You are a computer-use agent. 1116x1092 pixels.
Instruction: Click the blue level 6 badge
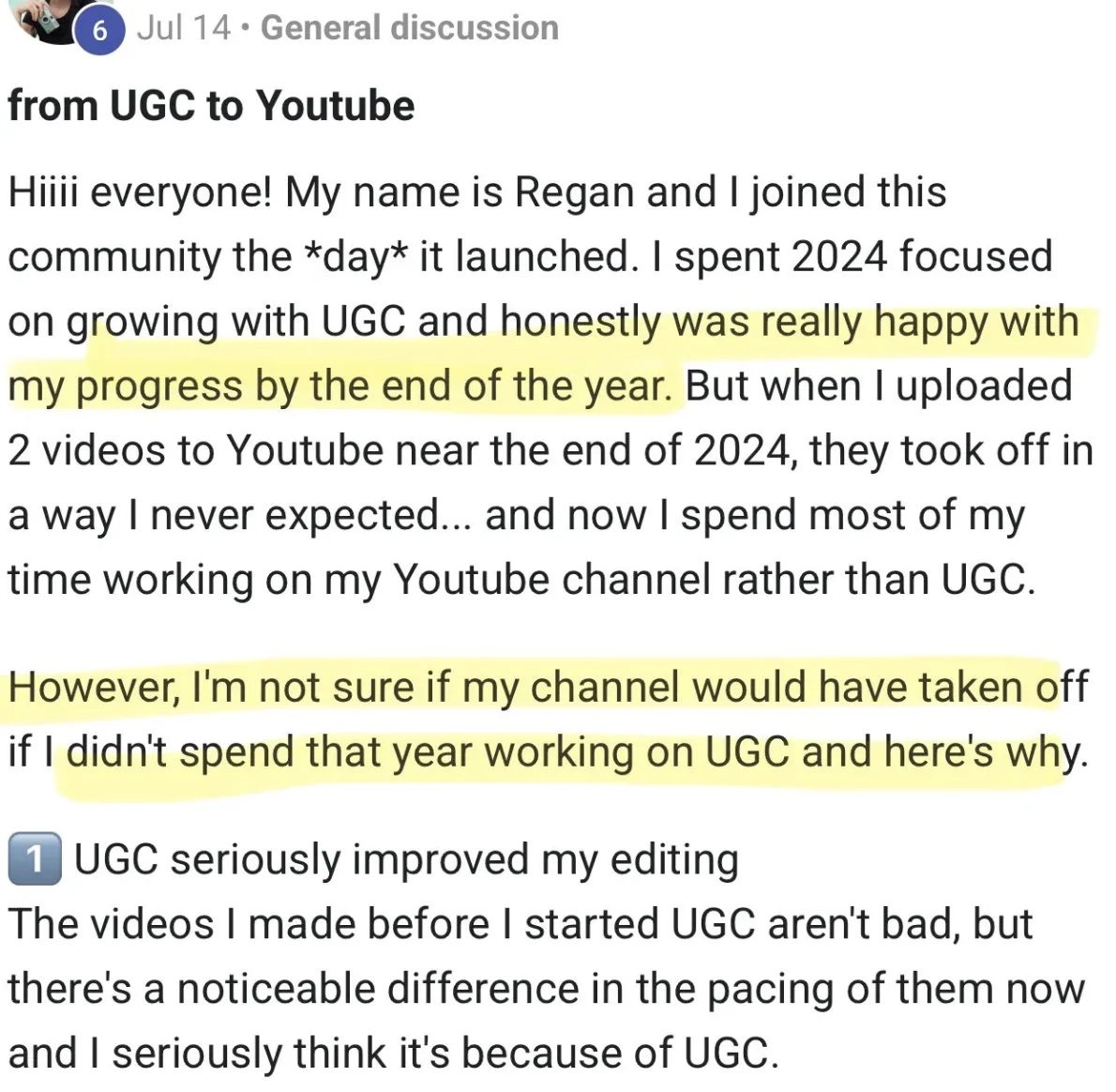(x=99, y=31)
